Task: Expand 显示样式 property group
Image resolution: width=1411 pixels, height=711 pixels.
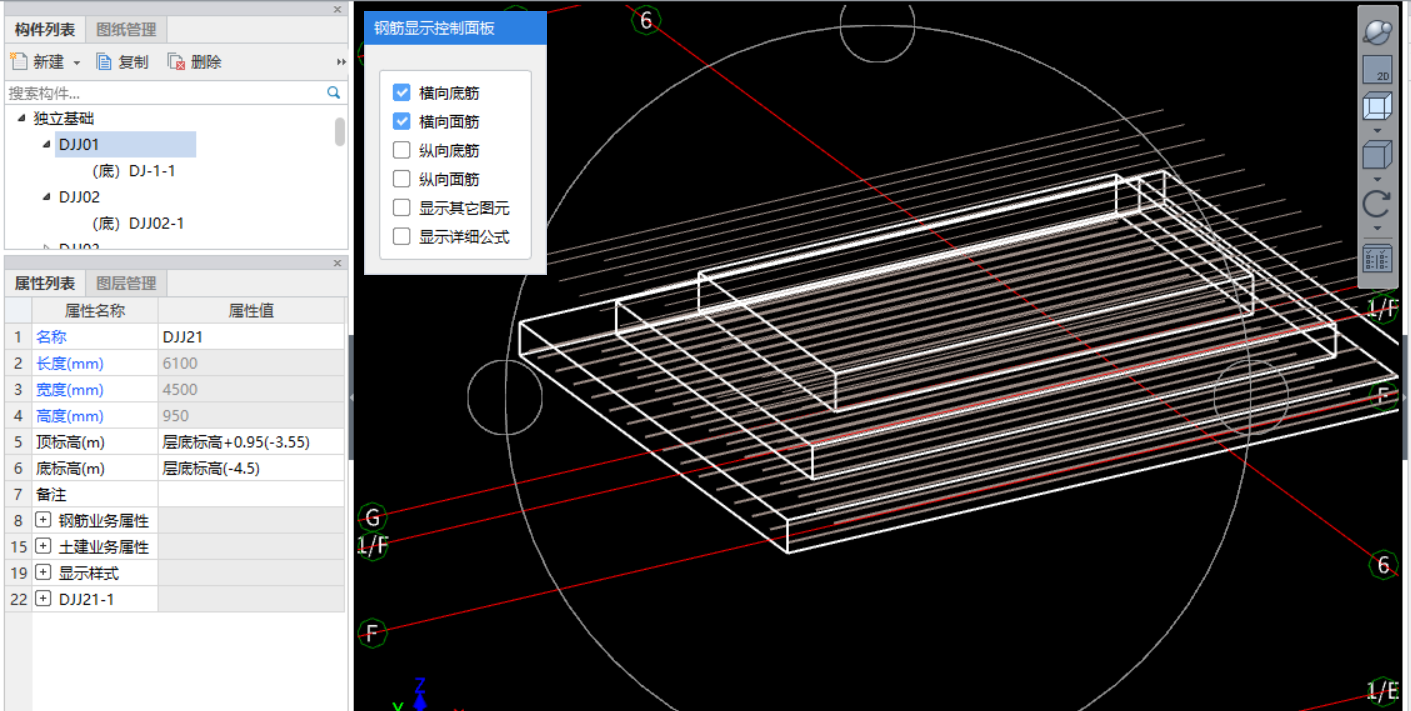Action: [43, 573]
